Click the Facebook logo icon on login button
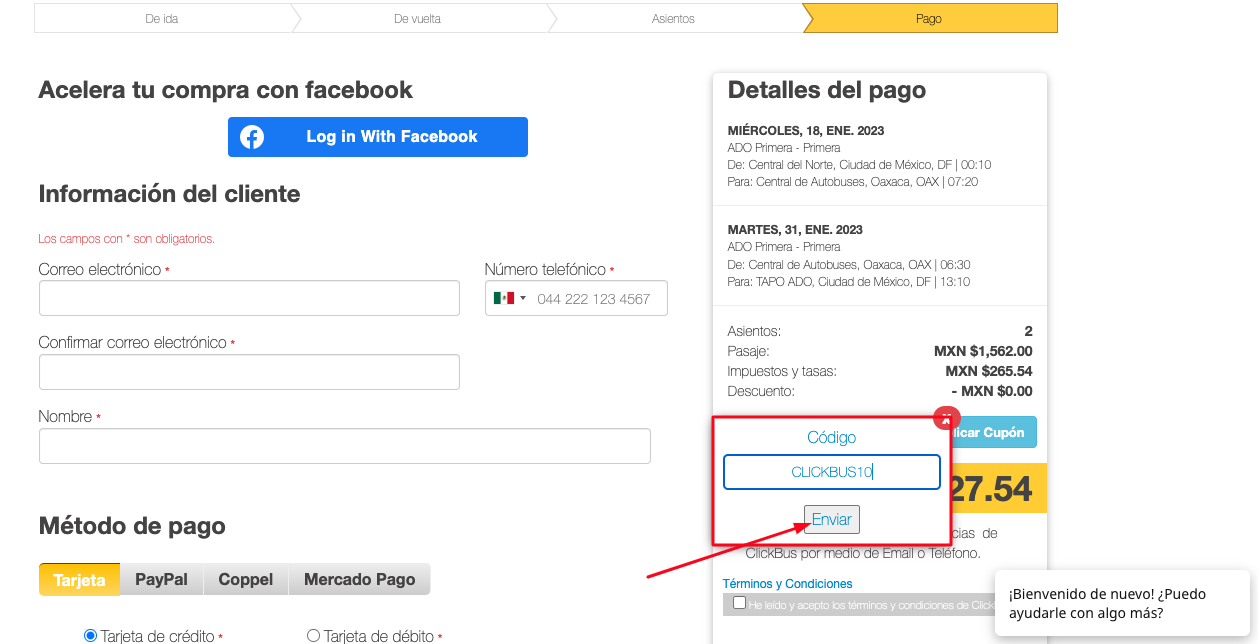 pyautogui.click(x=252, y=137)
